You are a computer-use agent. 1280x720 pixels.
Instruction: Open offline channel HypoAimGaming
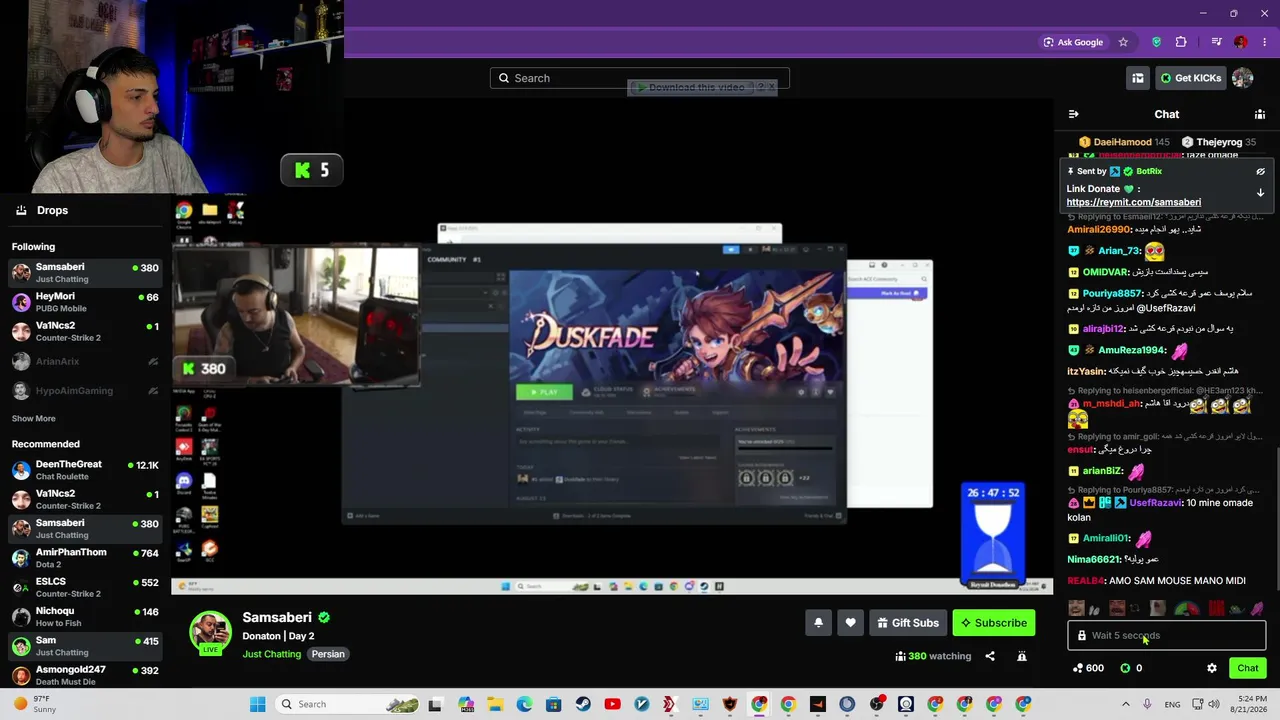click(x=85, y=391)
